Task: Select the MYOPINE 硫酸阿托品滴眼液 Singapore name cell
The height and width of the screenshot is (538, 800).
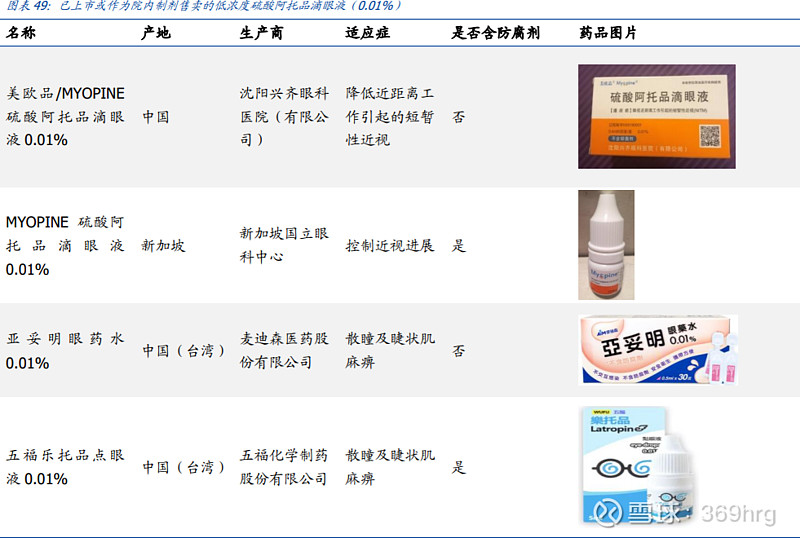Action: point(65,246)
